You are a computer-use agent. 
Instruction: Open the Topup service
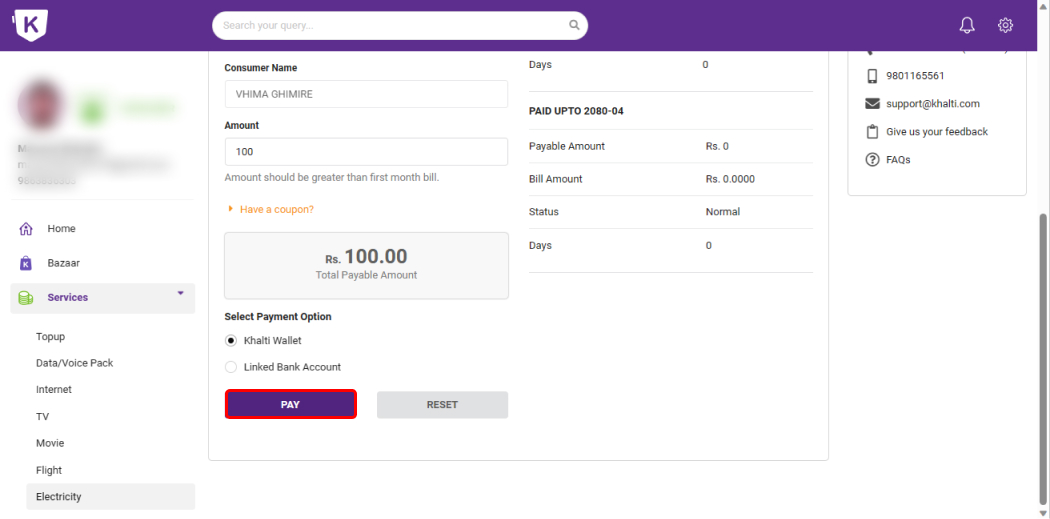pos(50,337)
